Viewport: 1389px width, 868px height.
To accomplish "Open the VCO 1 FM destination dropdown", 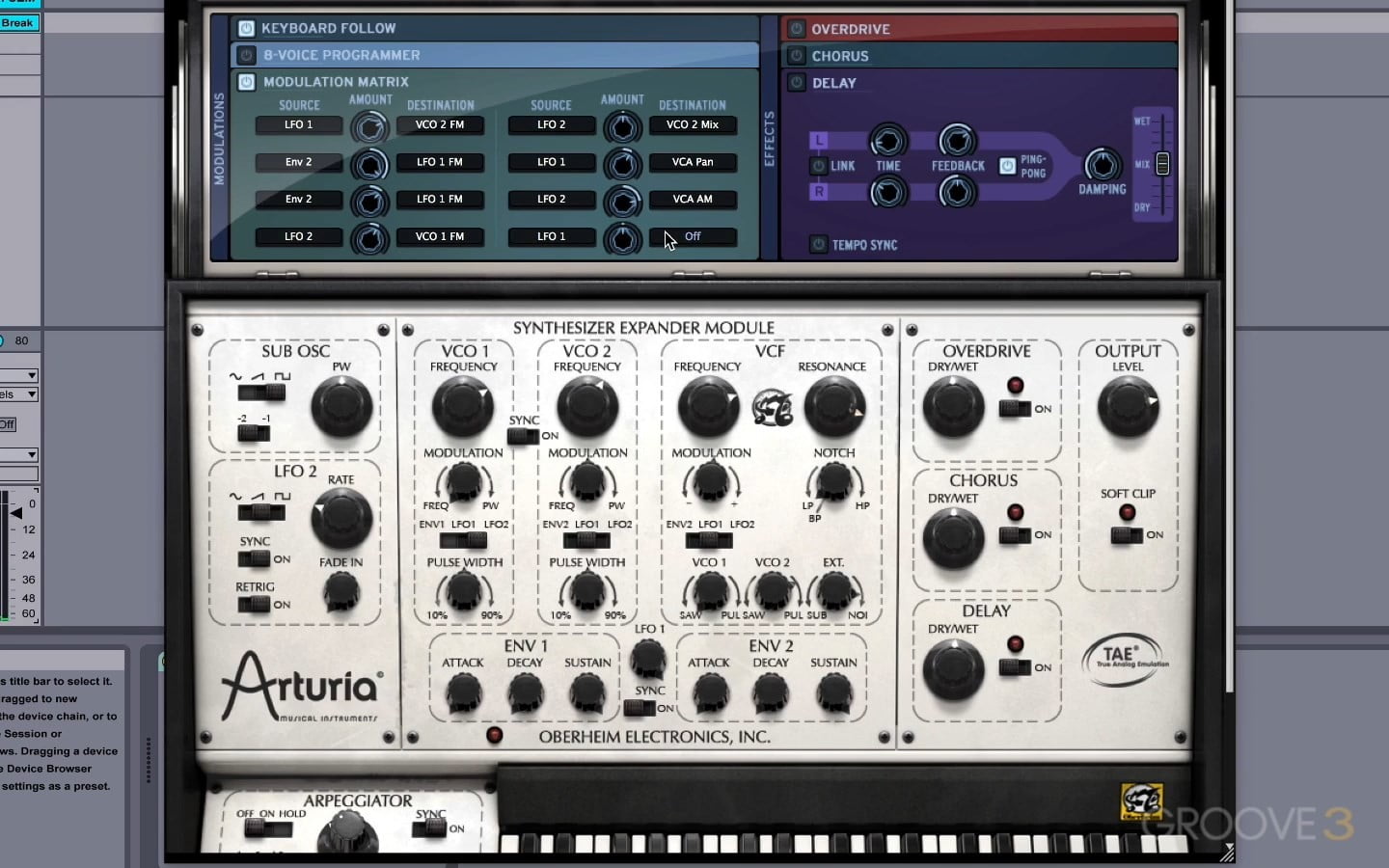I will point(440,236).
